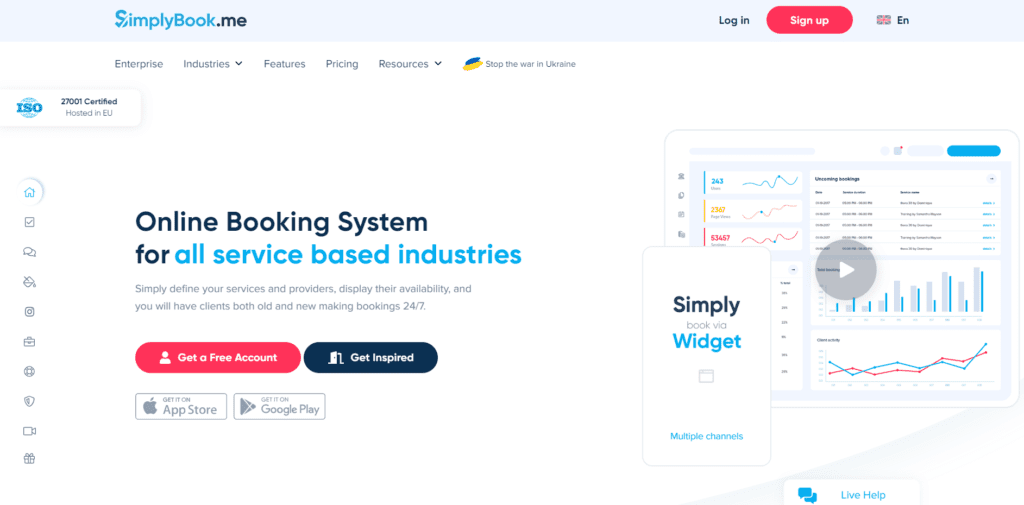Open the chat bubbles sidebar icon

pos(29,252)
